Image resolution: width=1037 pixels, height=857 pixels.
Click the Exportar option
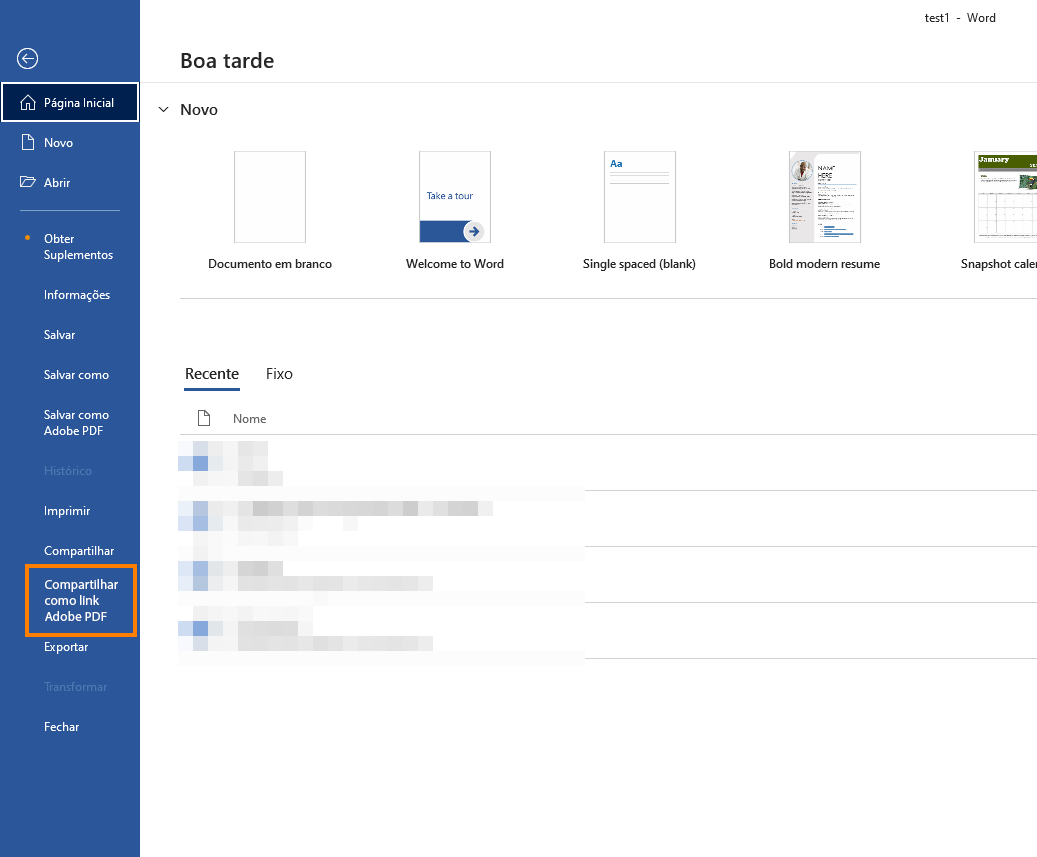click(65, 646)
